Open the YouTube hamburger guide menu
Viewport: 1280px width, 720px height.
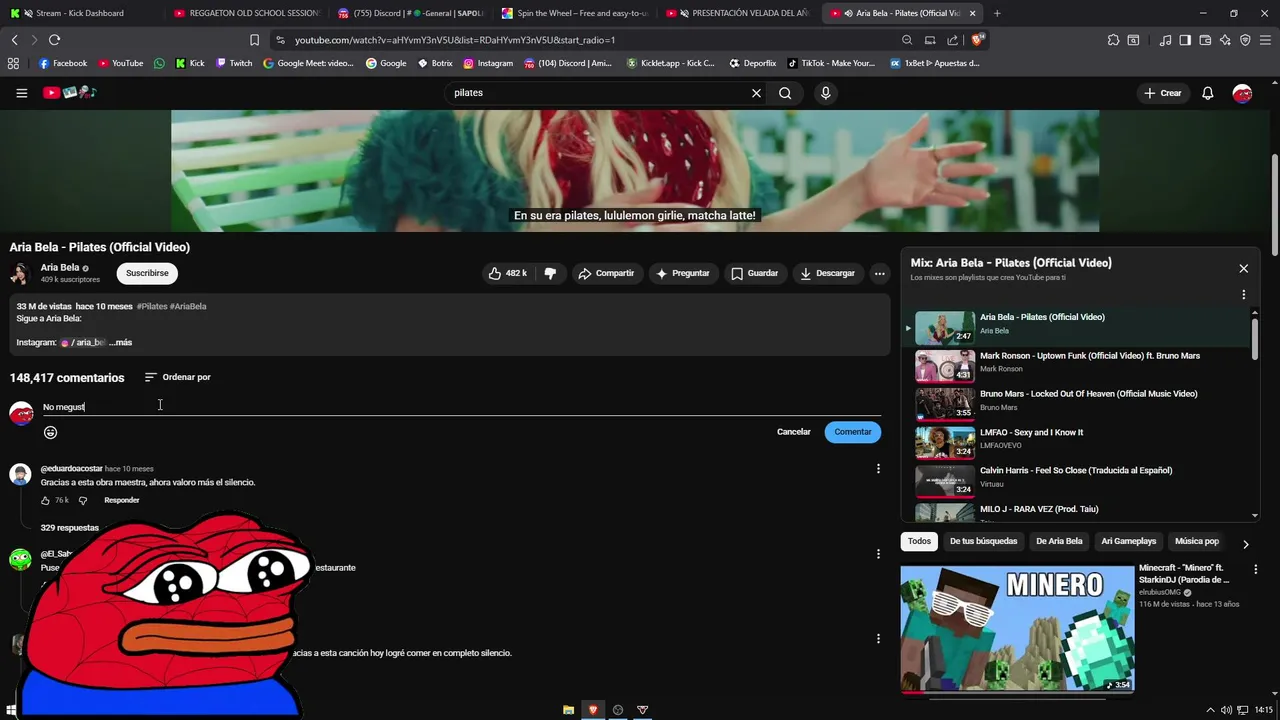21,93
